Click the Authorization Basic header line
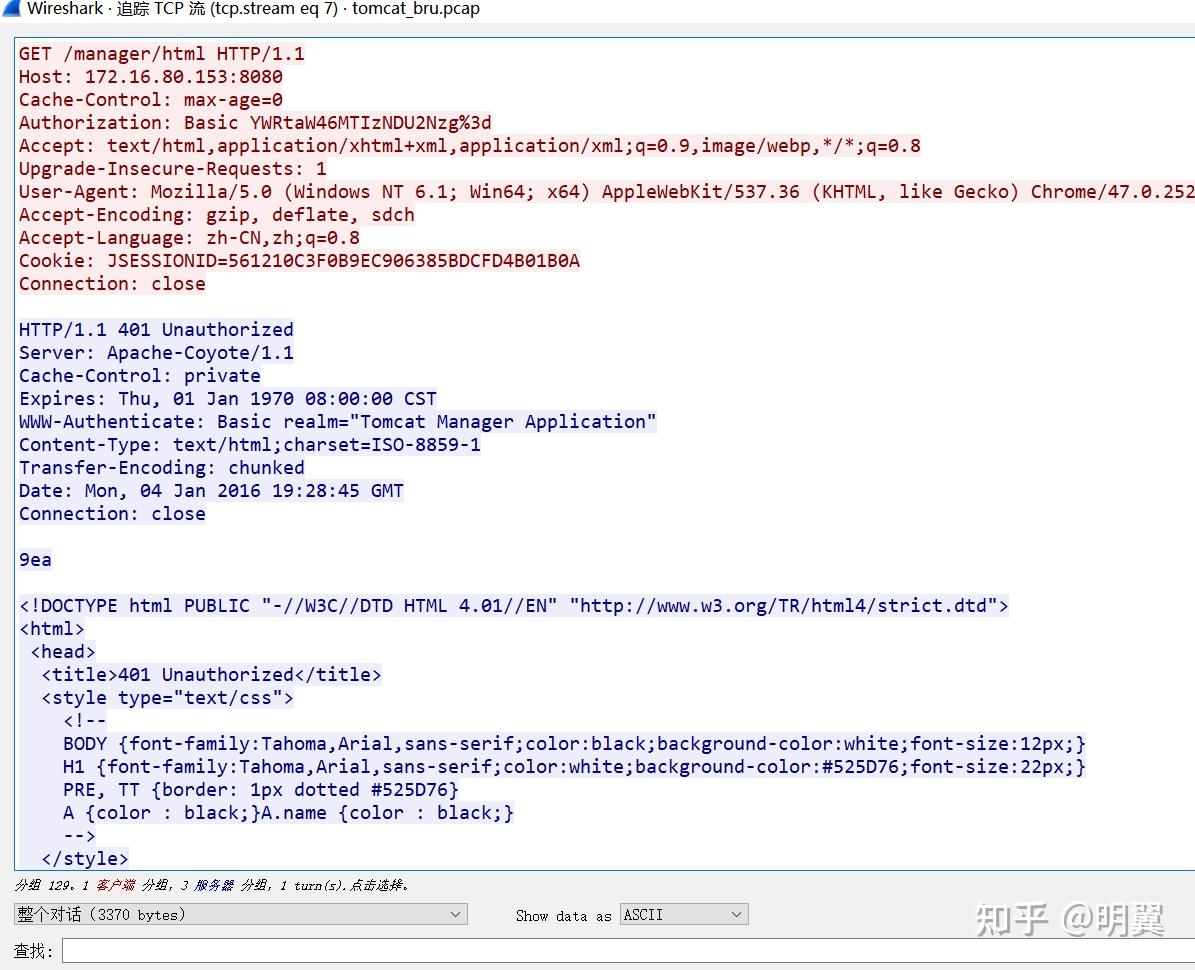1195x970 pixels. click(255, 123)
